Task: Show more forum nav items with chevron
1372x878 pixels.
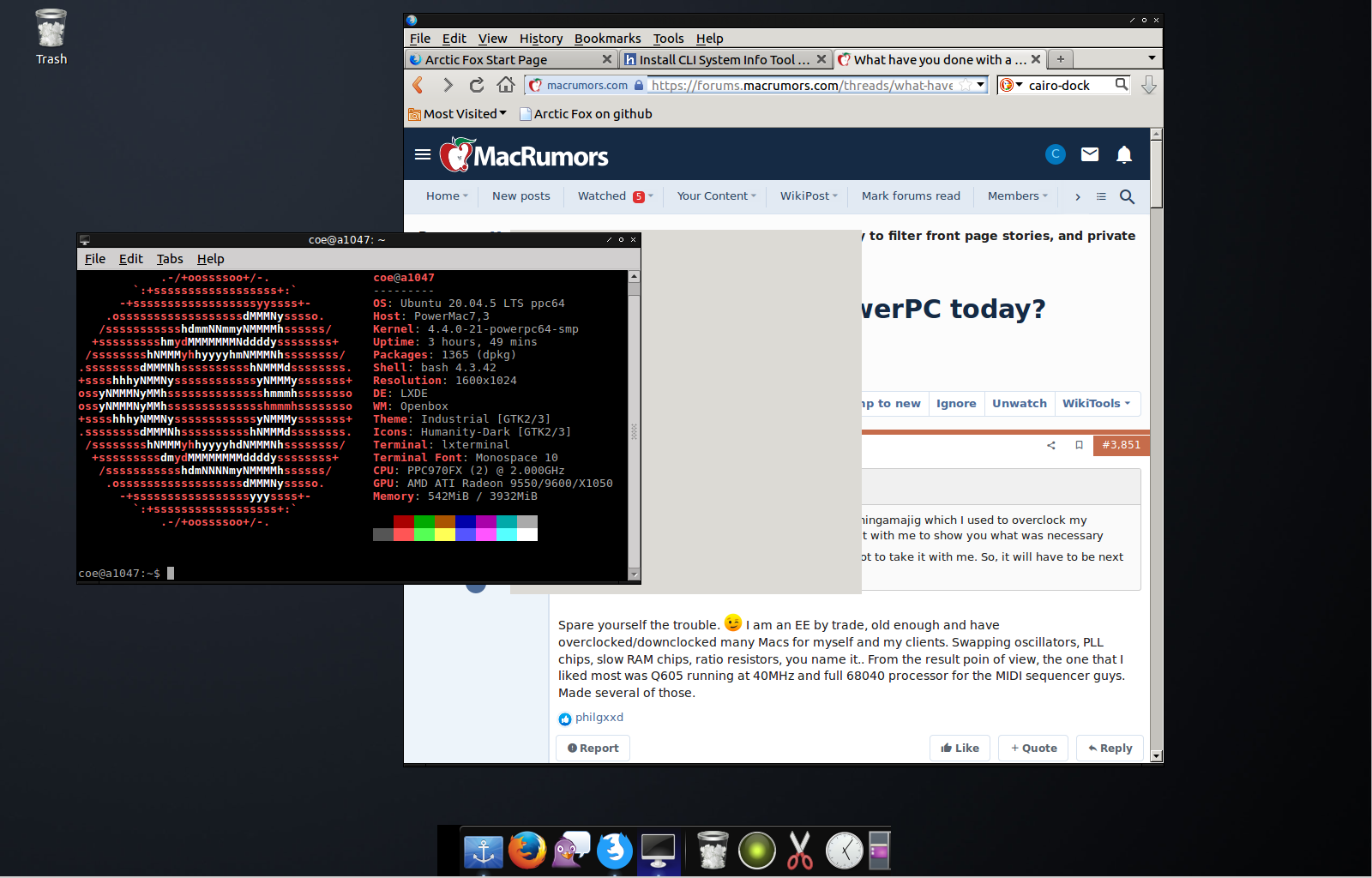Action: (x=1078, y=196)
